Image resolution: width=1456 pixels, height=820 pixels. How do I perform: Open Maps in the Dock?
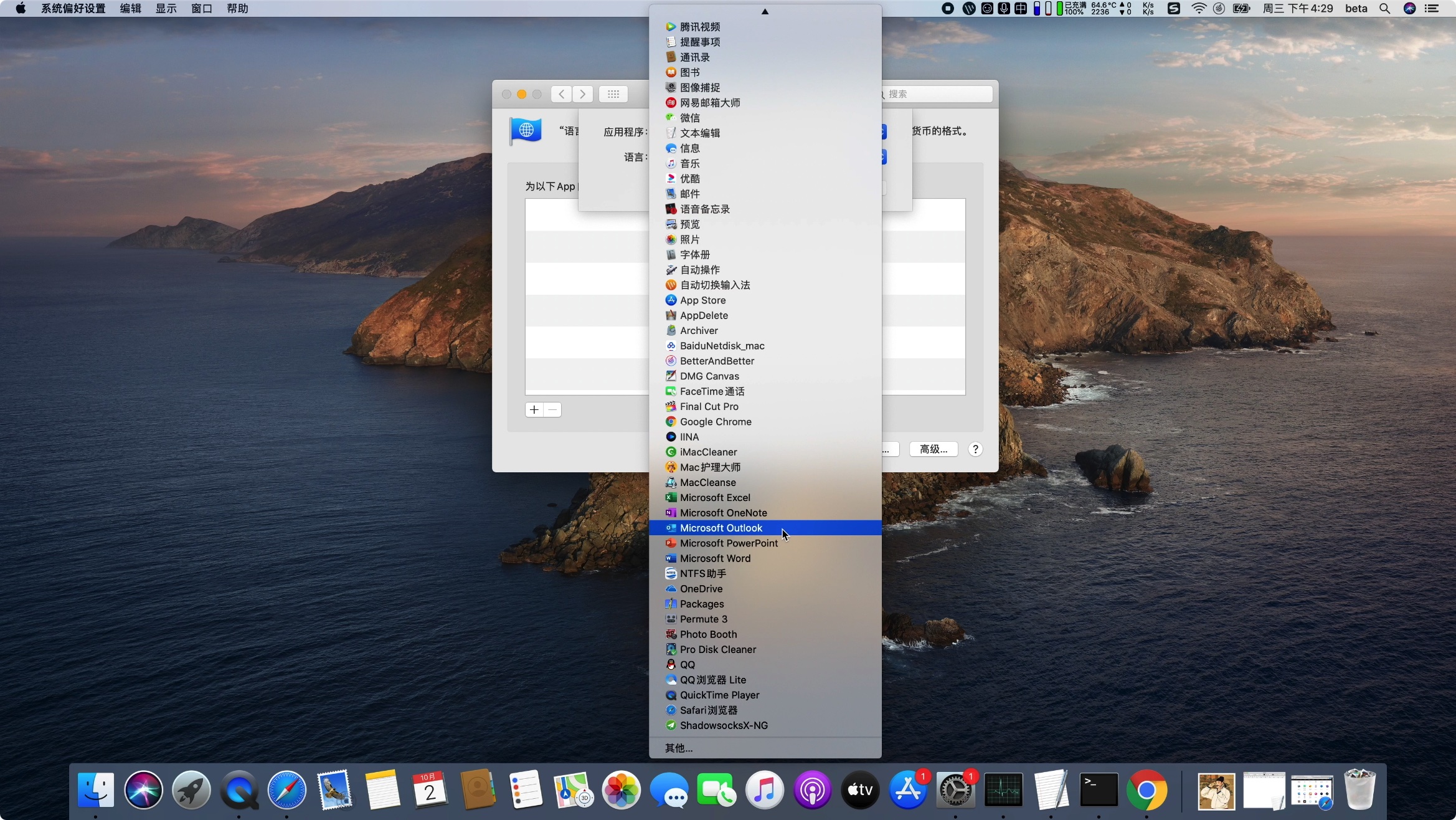pos(573,790)
